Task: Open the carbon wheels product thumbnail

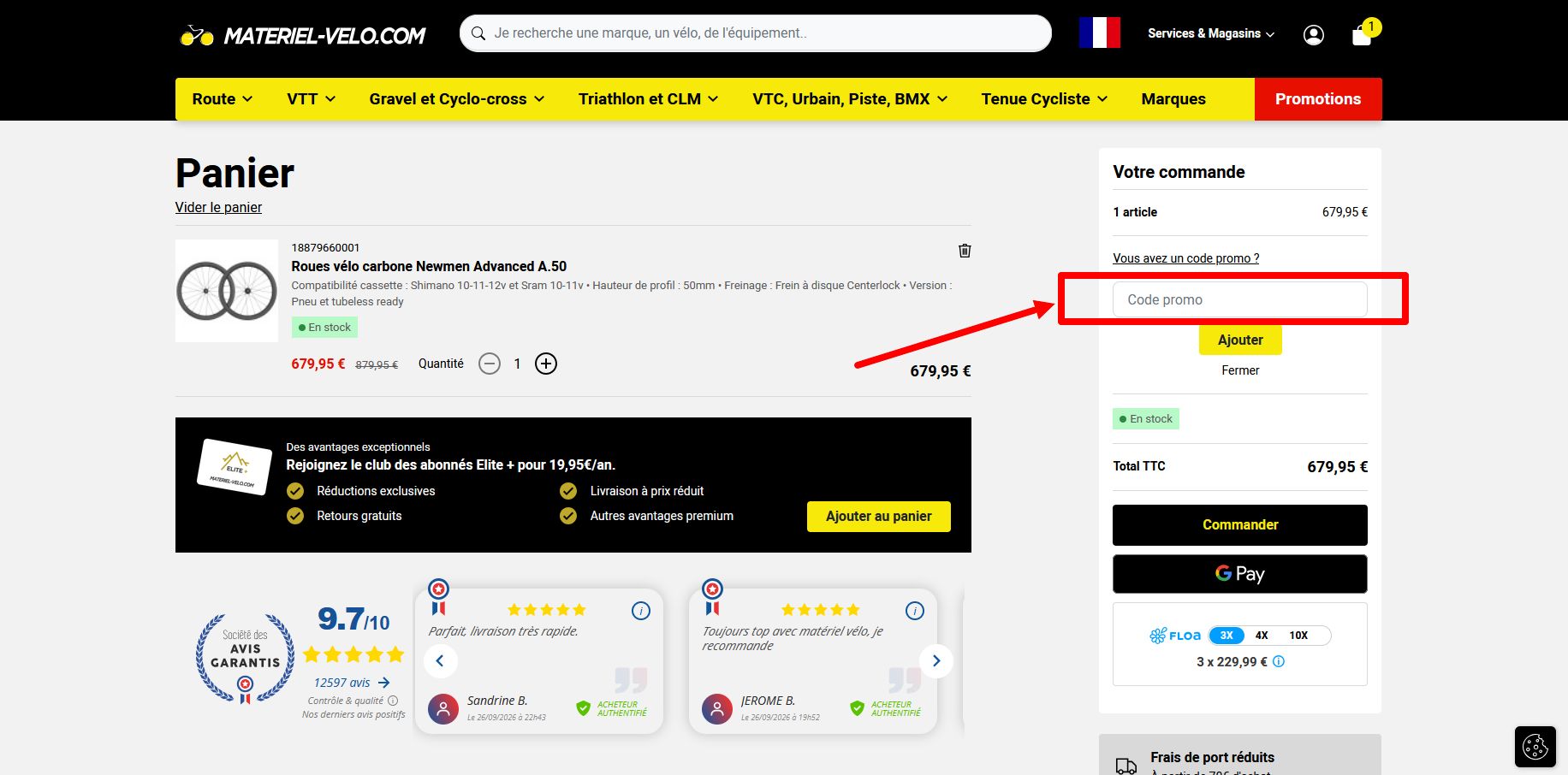Action: pyautogui.click(x=227, y=291)
